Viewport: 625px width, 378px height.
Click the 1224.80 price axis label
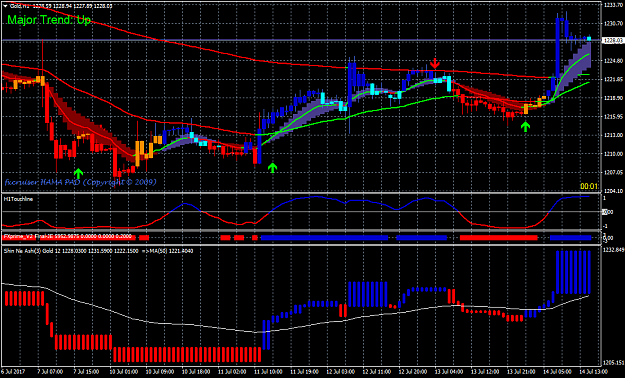click(x=614, y=61)
